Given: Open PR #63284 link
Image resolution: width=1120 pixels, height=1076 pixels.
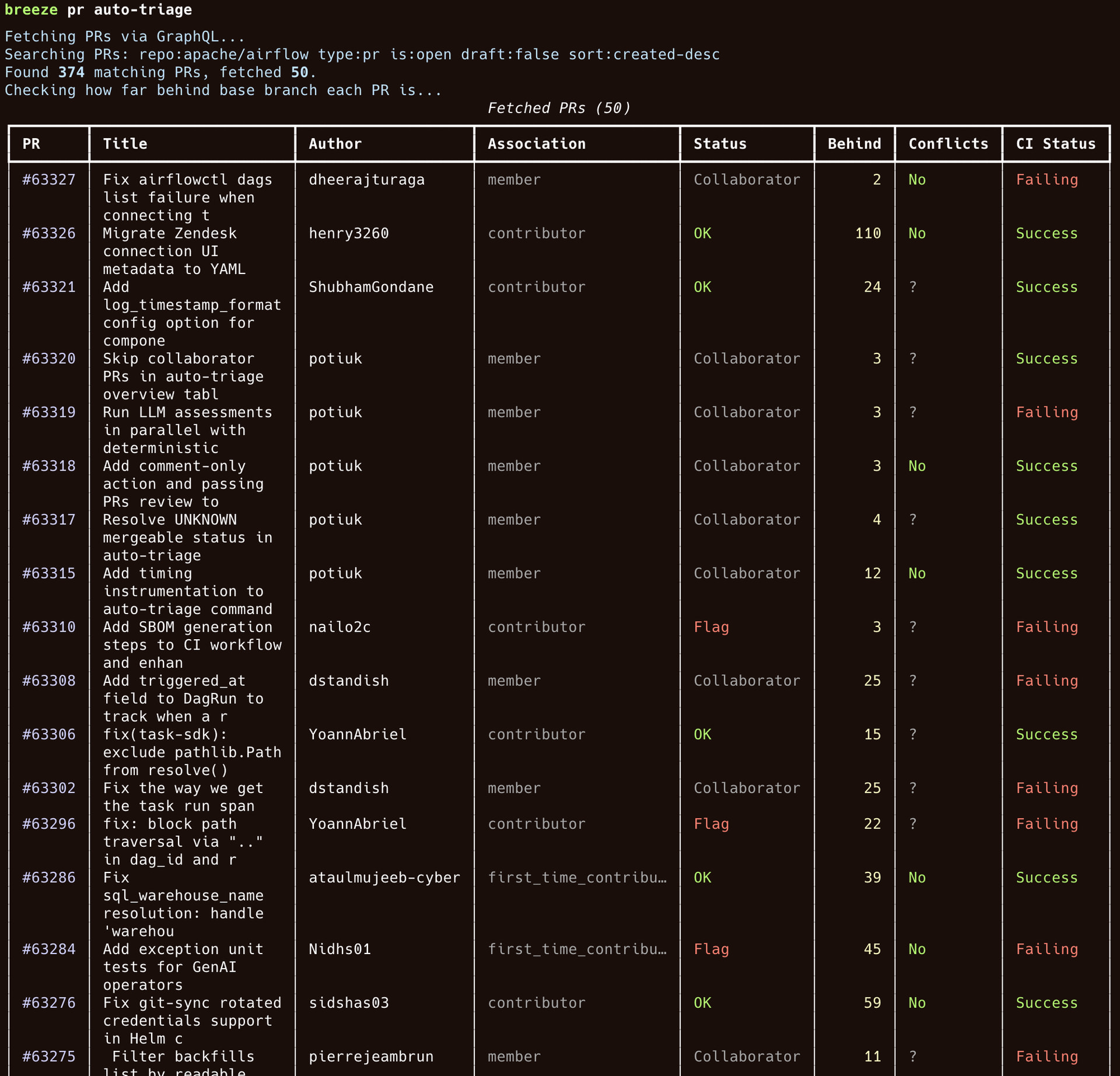Looking at the screenshot, I should (49, 949).
